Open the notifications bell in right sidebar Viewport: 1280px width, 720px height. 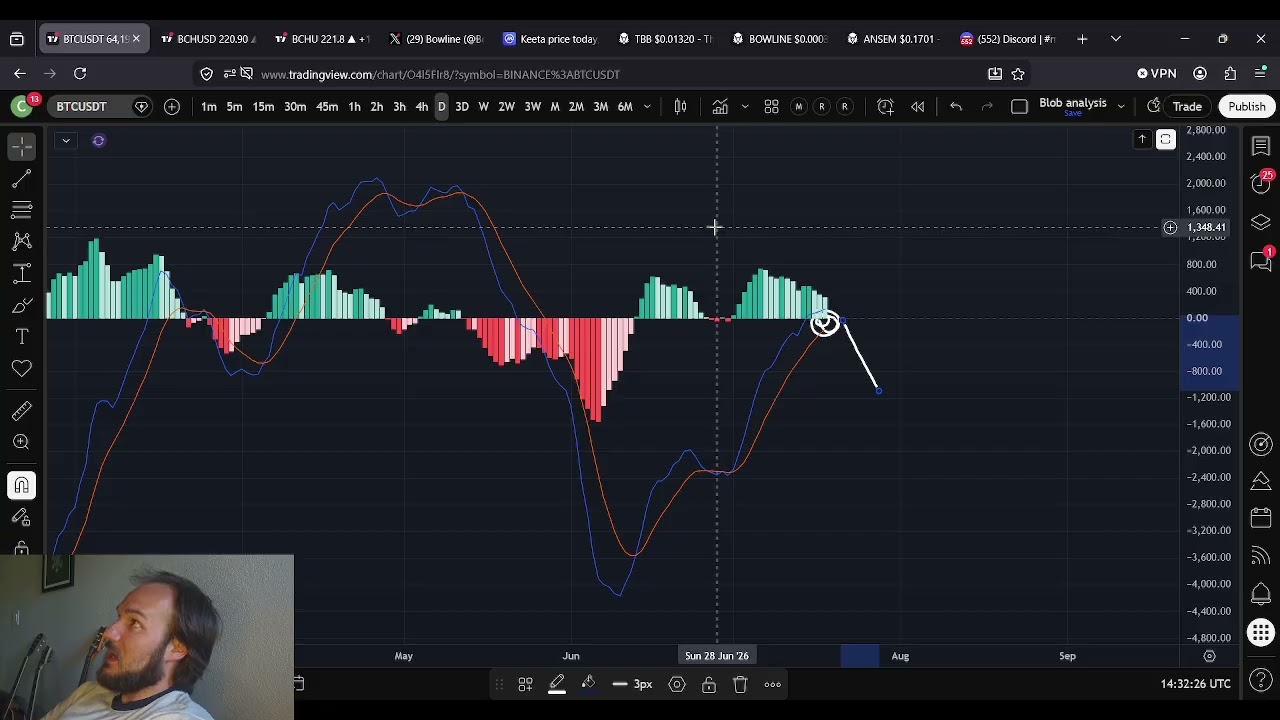click(1260, 594)
